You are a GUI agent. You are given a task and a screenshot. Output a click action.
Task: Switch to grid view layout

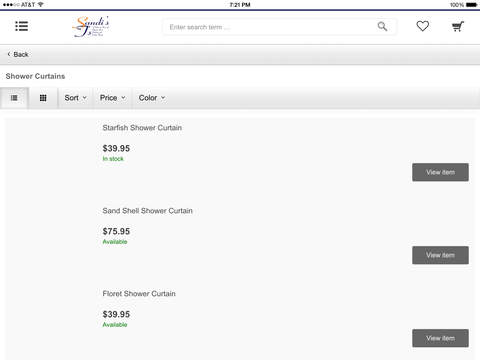[x=43, y=98]
